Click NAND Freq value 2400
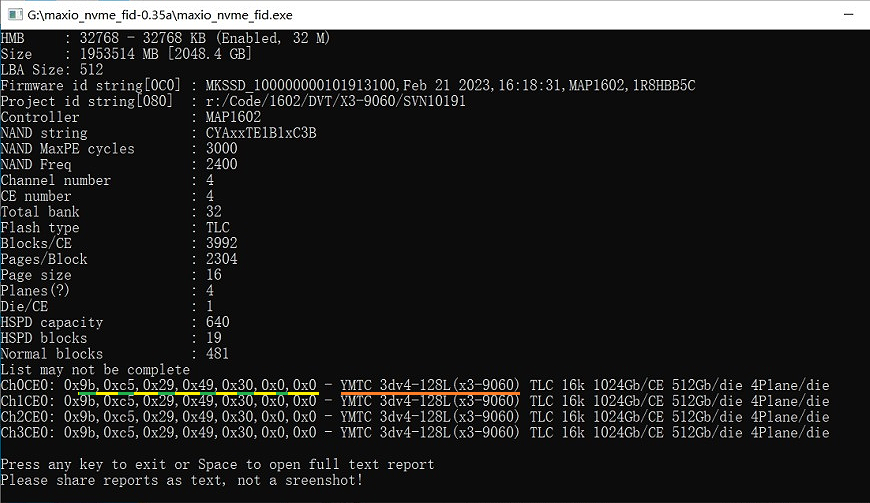This screenshot has width=870, height=503. (x=221, y=165)
